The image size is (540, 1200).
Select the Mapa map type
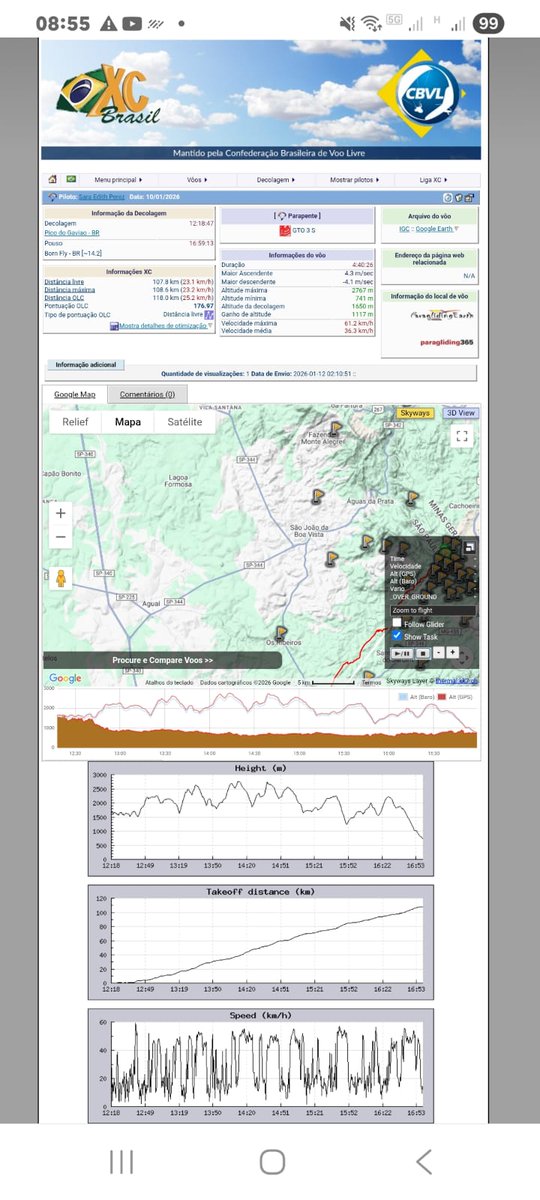128,422
